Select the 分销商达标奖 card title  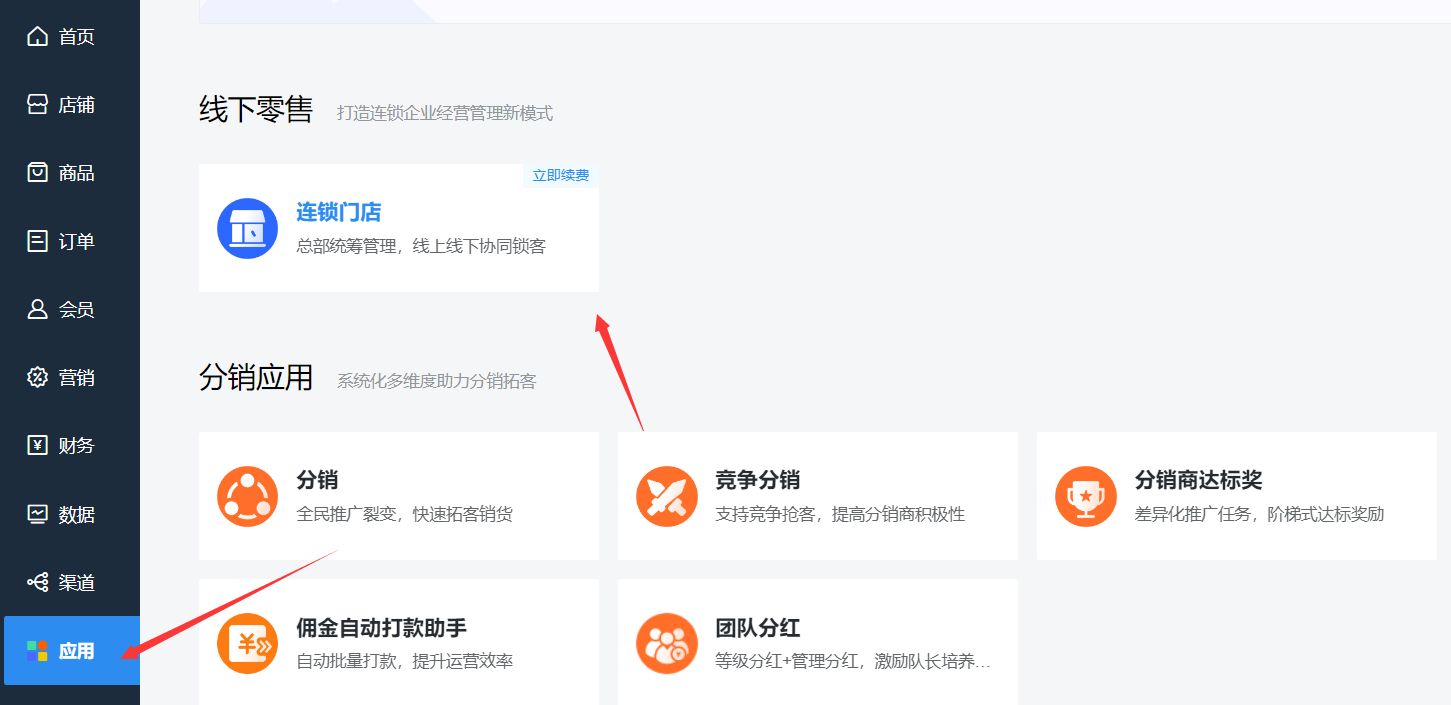(1198, 480)
